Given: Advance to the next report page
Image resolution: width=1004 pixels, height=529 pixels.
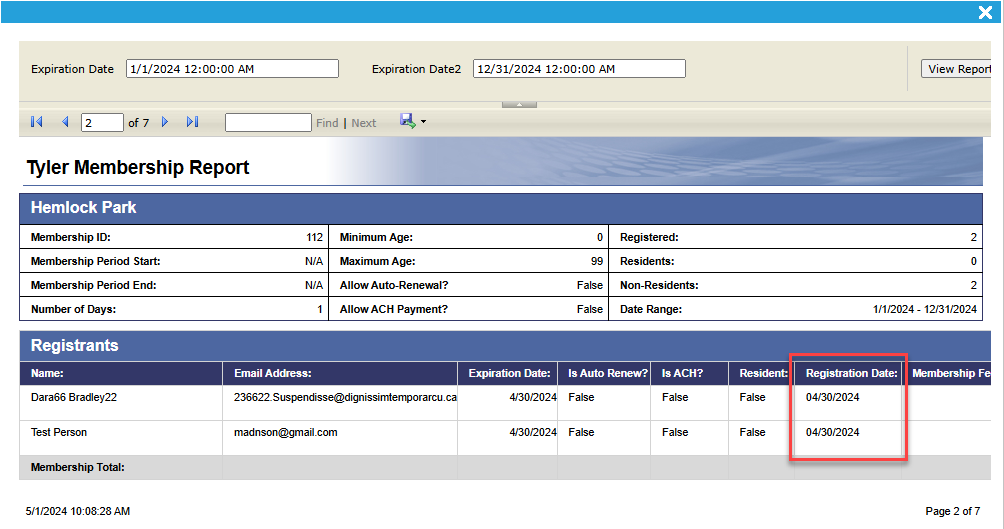Looking at the screenshot, I should [165, 122].
